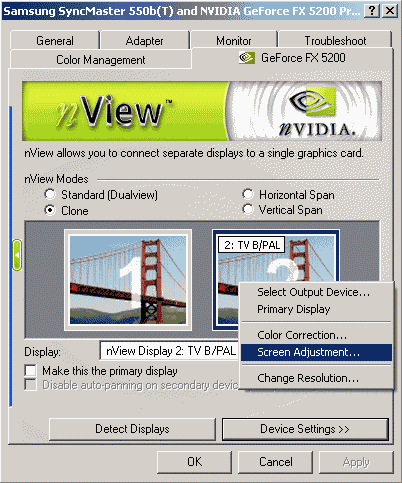
Task: Click the title bar help question mark
Action: click(x=372, y=11)
